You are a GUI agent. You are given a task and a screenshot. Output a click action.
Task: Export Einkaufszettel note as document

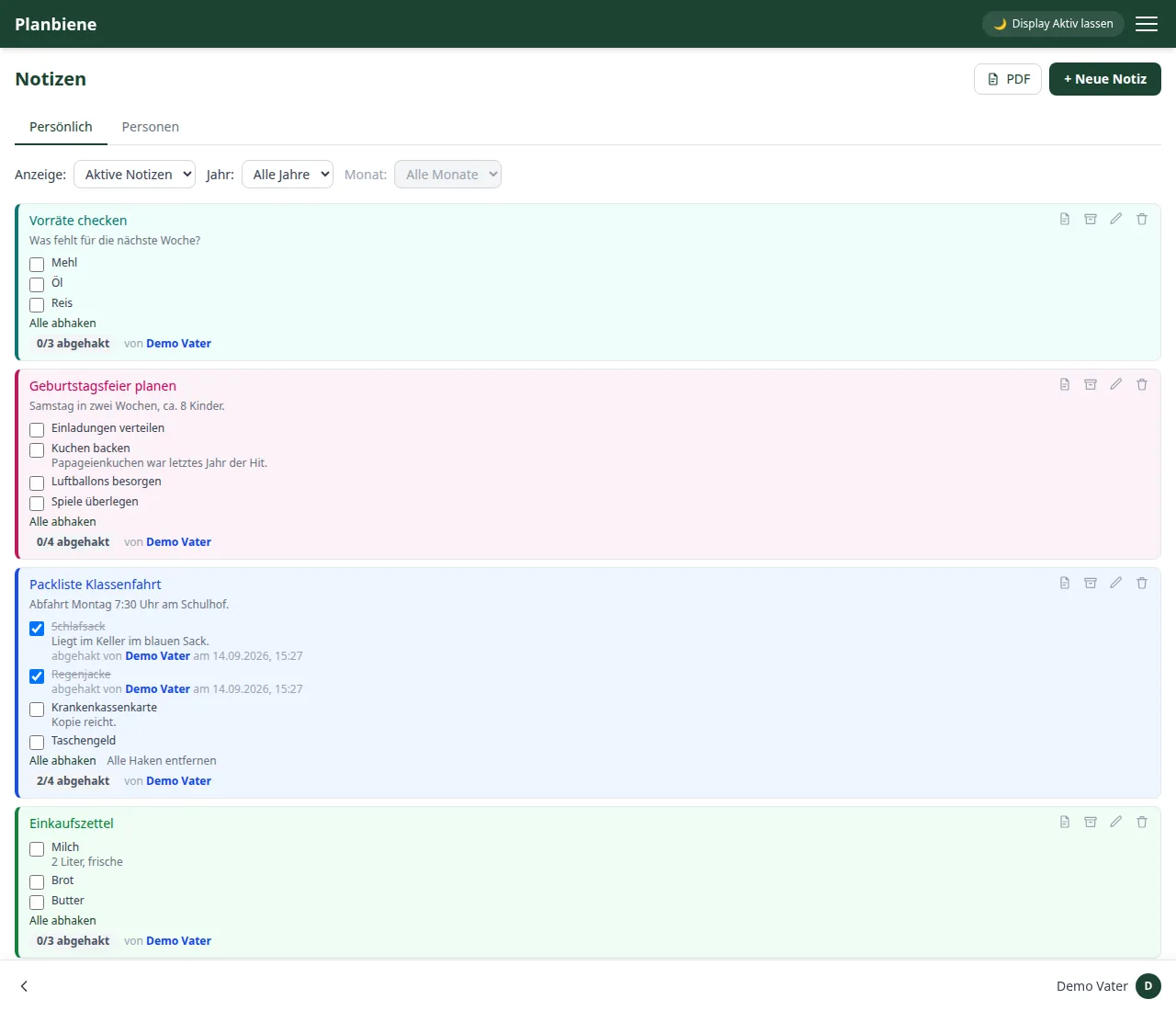[x=1065, y=822]
